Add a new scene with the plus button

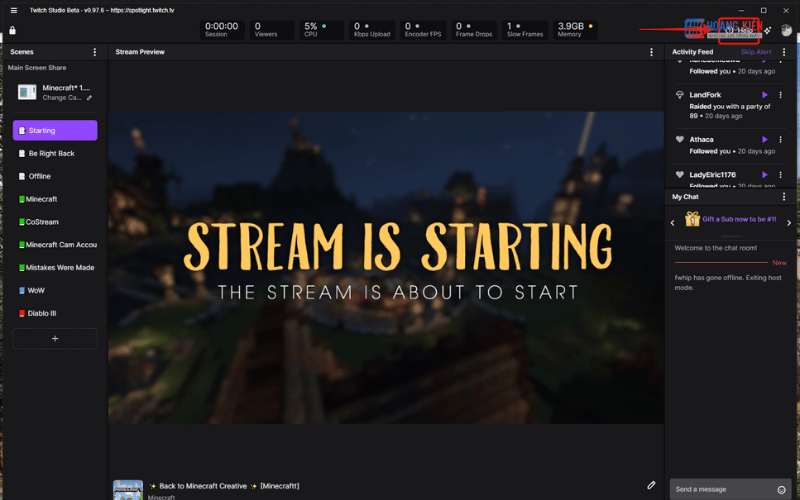[55, 339]
